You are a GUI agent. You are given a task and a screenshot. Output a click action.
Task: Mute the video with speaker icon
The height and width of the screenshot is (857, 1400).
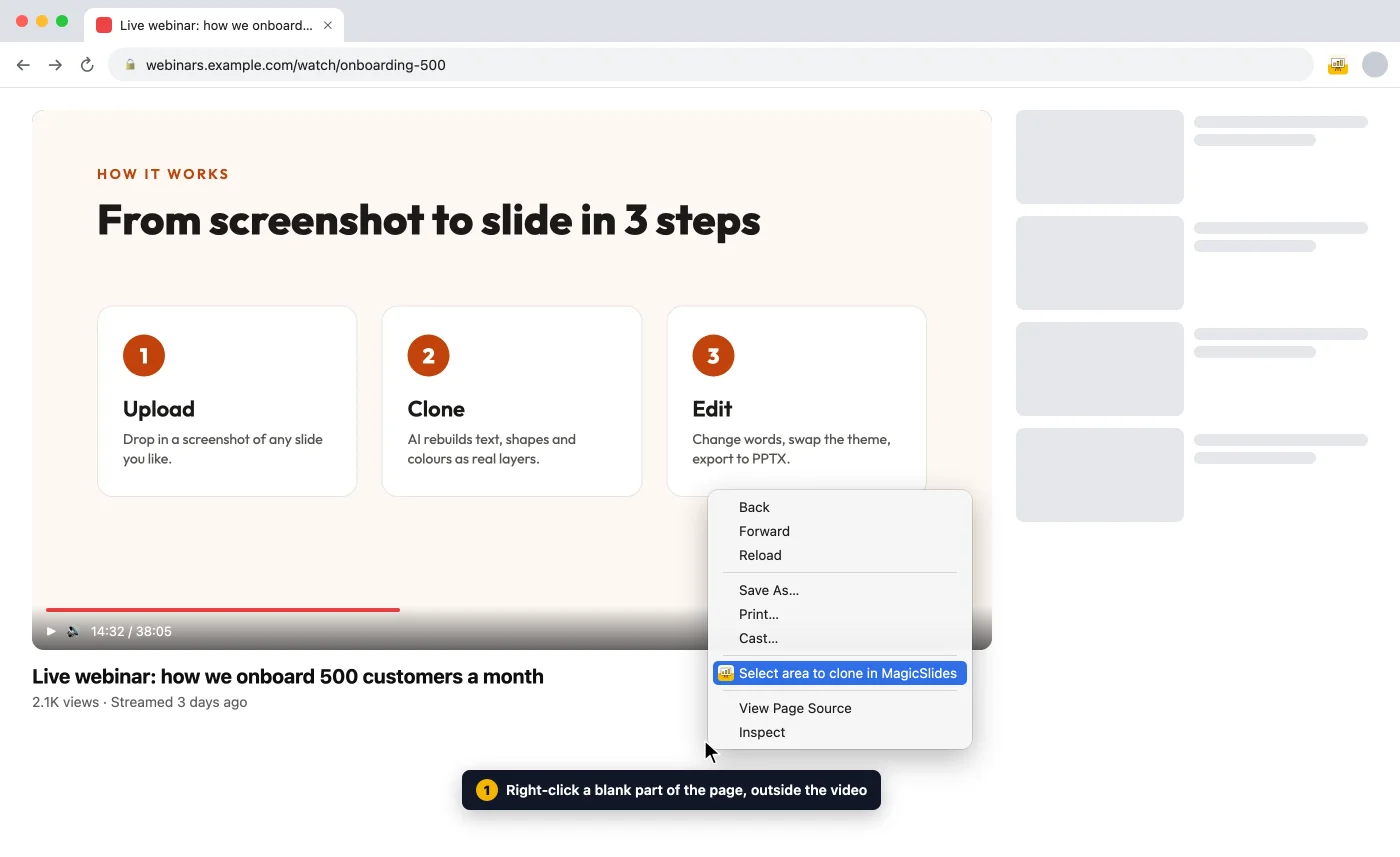tap(73, 631)
